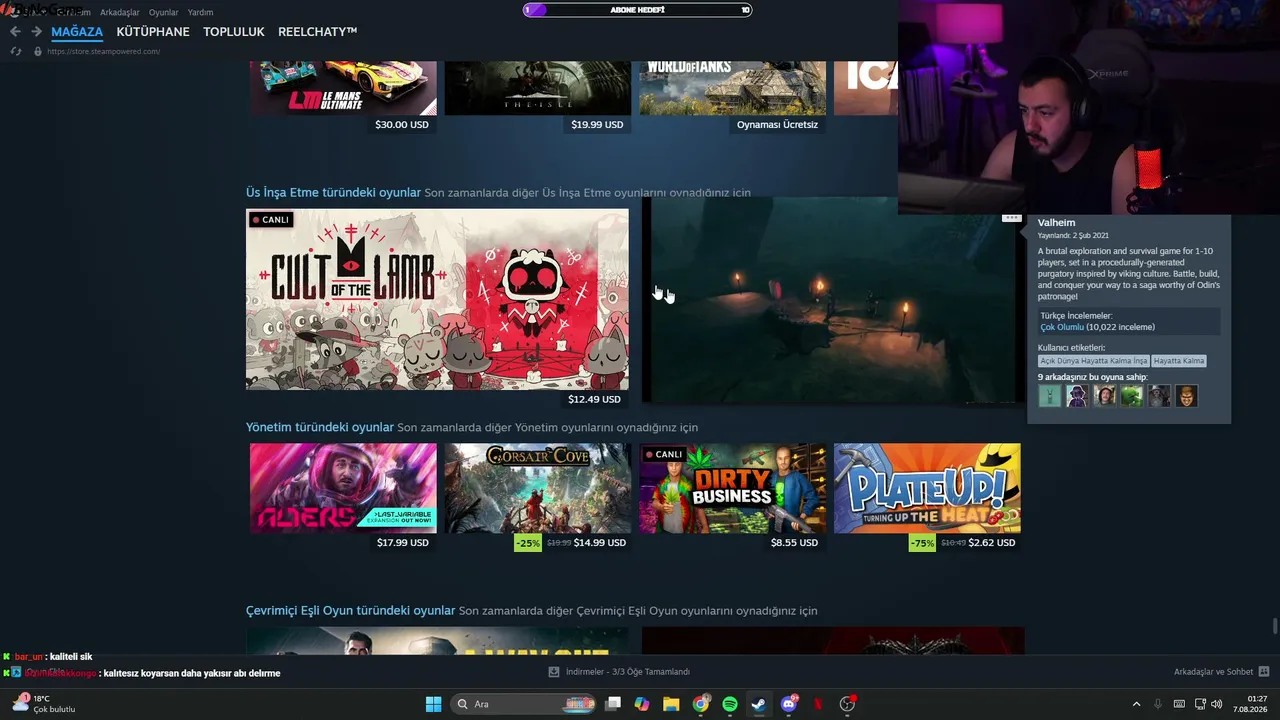The height and width of the screenshot is (720, 1280).
Task: Open 'Arkadaşlar ve Sohbet' friends chat
Action: [x=1221, y=672]
